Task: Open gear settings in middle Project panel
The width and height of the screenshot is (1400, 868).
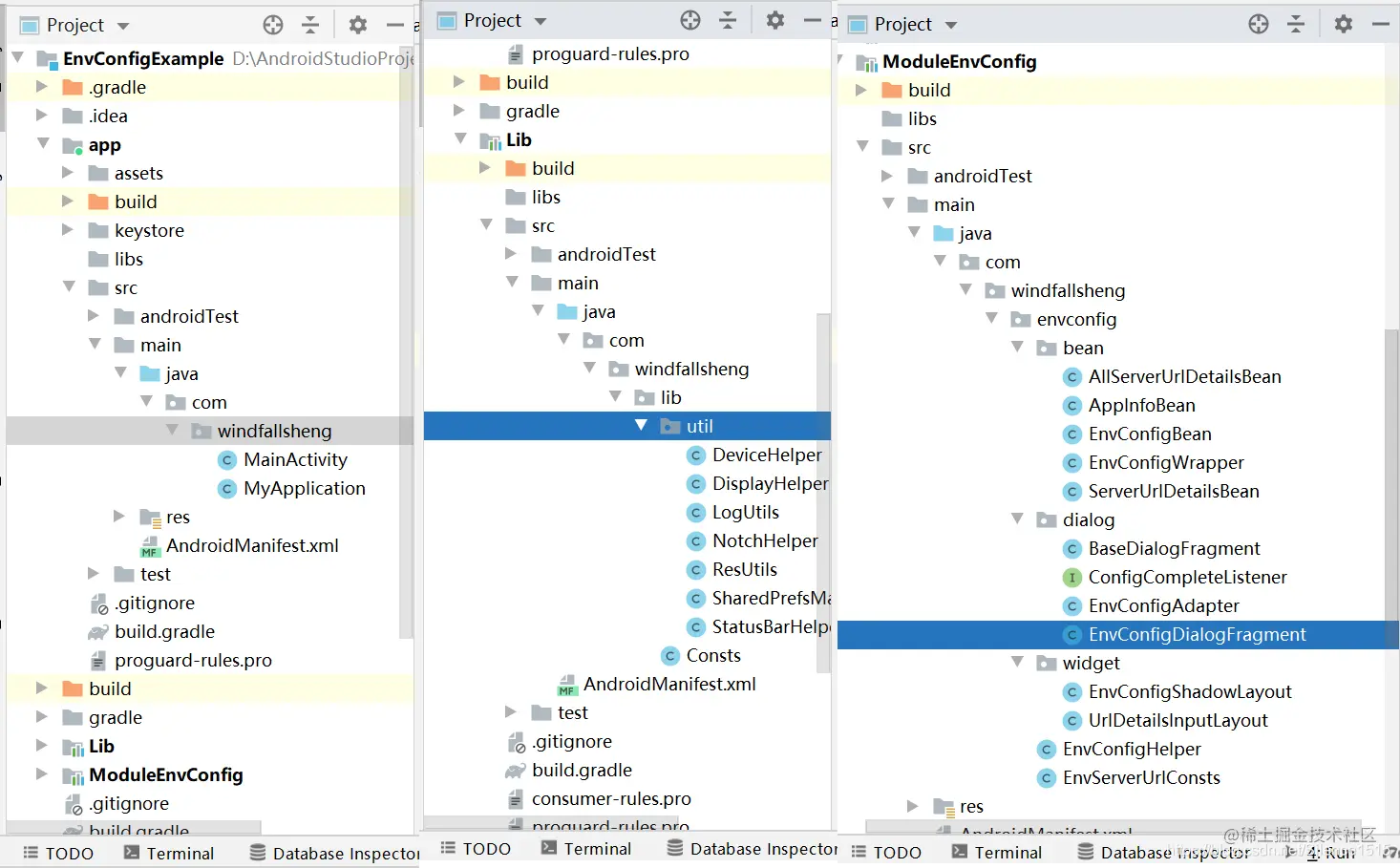Action: click(775, 20)
